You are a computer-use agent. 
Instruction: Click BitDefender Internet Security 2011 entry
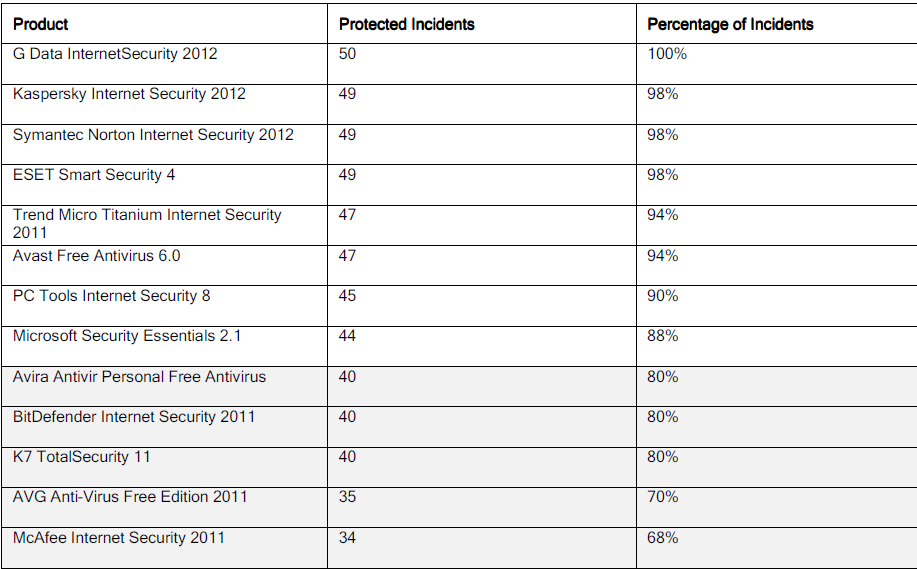pos(134,416)
